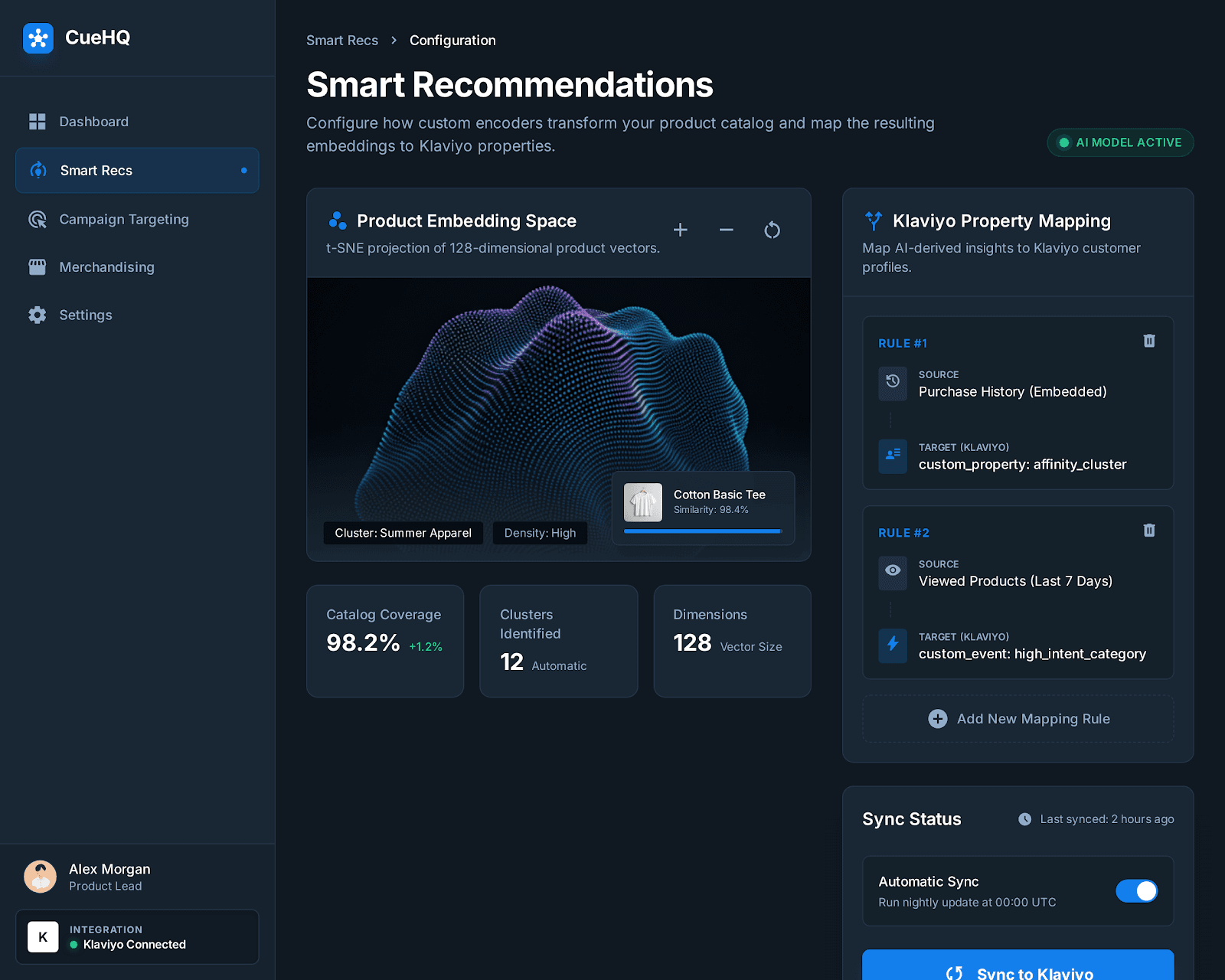Select the Merchandising sidebar icon

pos(37,266)
